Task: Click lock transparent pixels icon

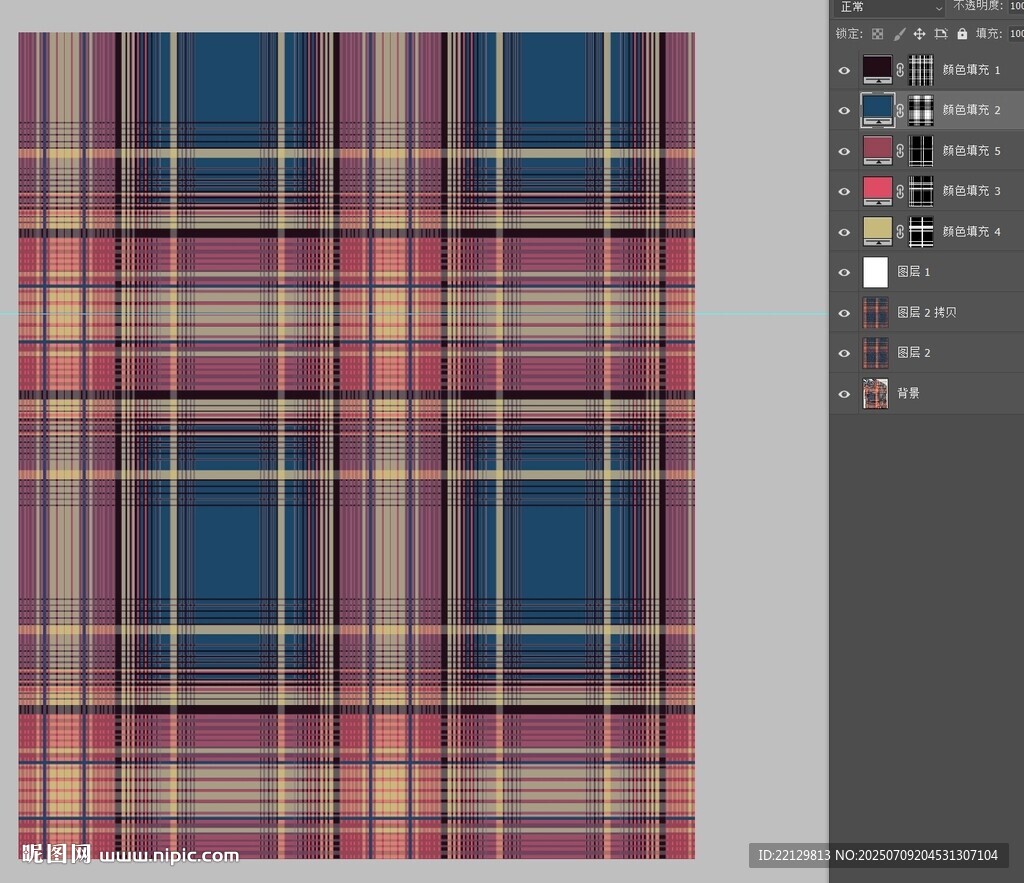Action: point(877,34)
